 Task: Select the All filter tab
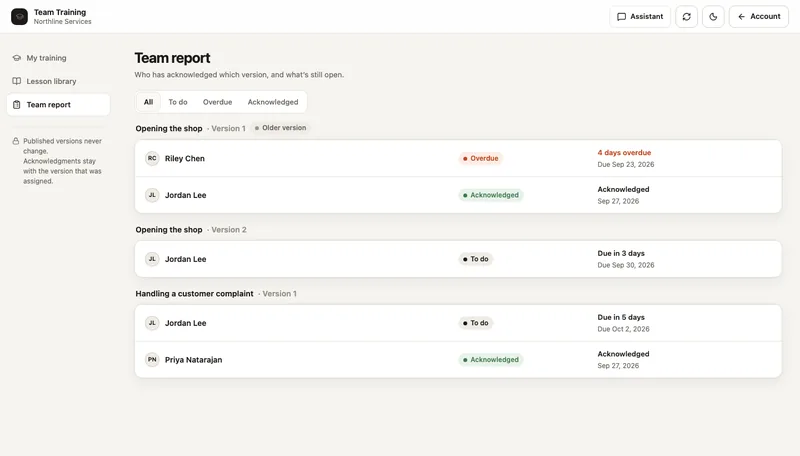click(x=148, y=102)
